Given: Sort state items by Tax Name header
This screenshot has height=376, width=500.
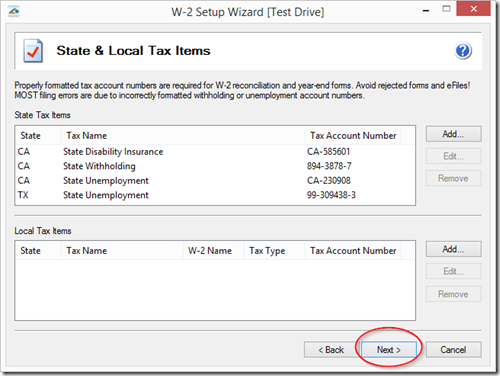Looking at the screenshot, I should 183,136.
